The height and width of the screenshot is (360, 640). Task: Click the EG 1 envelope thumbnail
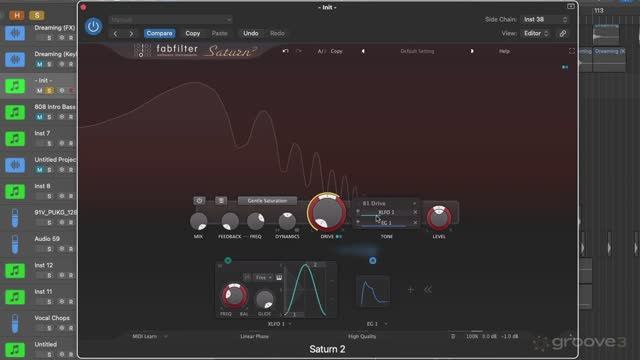(x=373, y=291)
